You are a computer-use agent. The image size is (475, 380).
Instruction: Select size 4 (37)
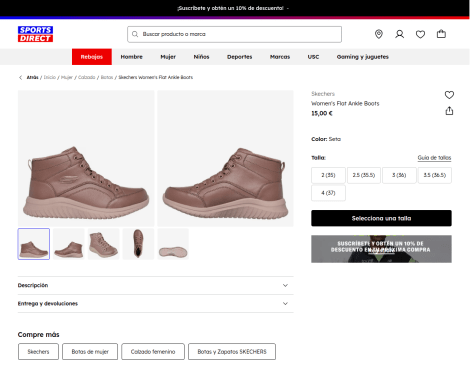(x=328, y=193)
